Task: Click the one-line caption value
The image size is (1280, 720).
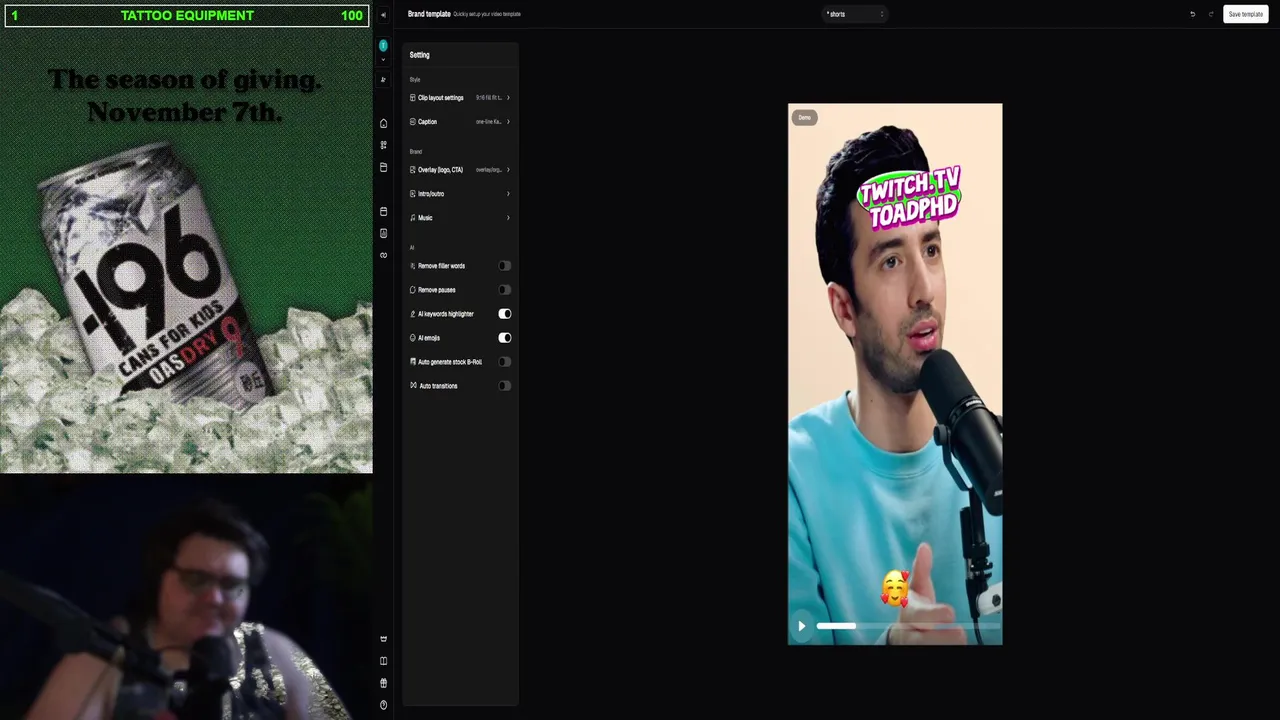Action: pyautogui.click(x=489, y=122)
